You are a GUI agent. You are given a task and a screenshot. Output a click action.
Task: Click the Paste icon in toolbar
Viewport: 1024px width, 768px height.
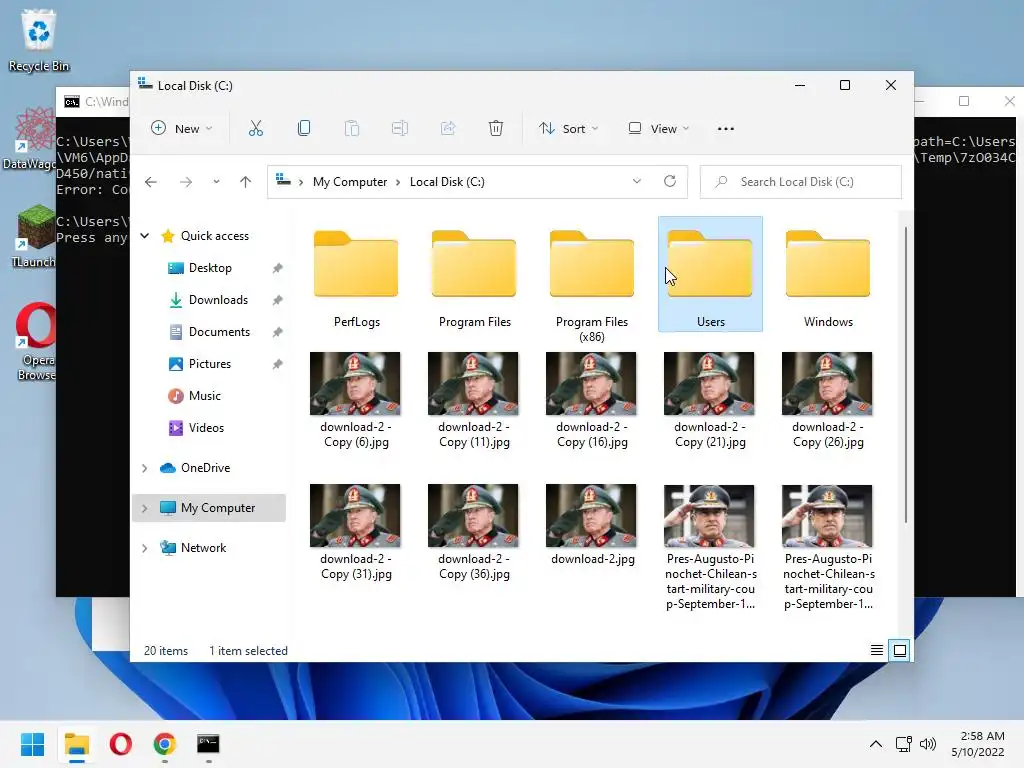[x=352, y=129]
